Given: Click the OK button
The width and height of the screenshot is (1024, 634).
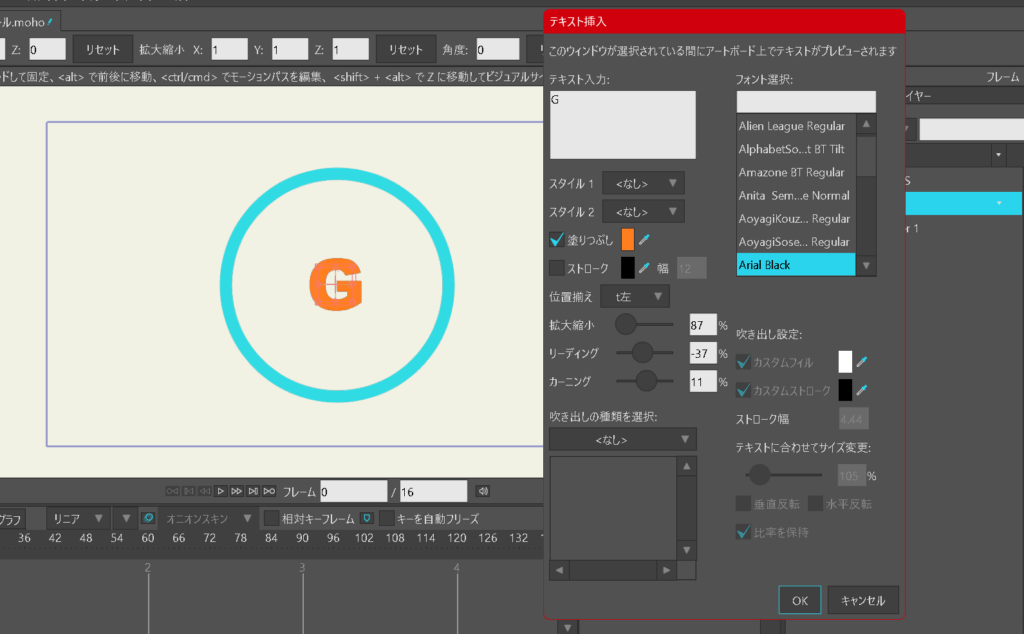Looking at the screenshot, I should [799, 600].
